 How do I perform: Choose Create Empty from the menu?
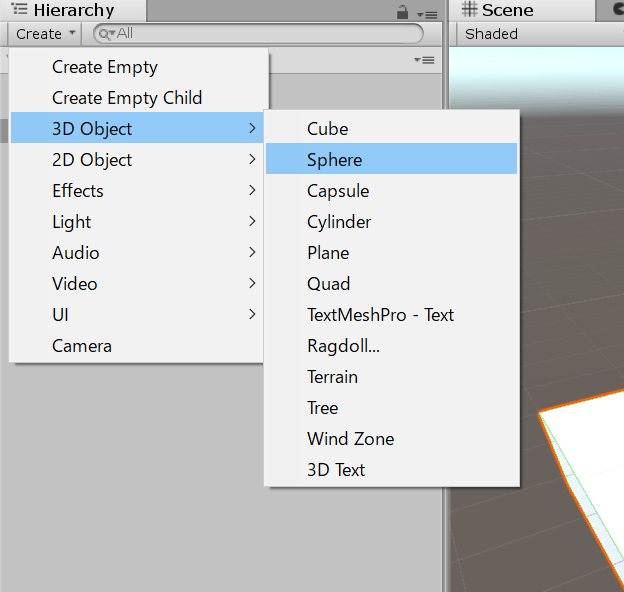105,67
